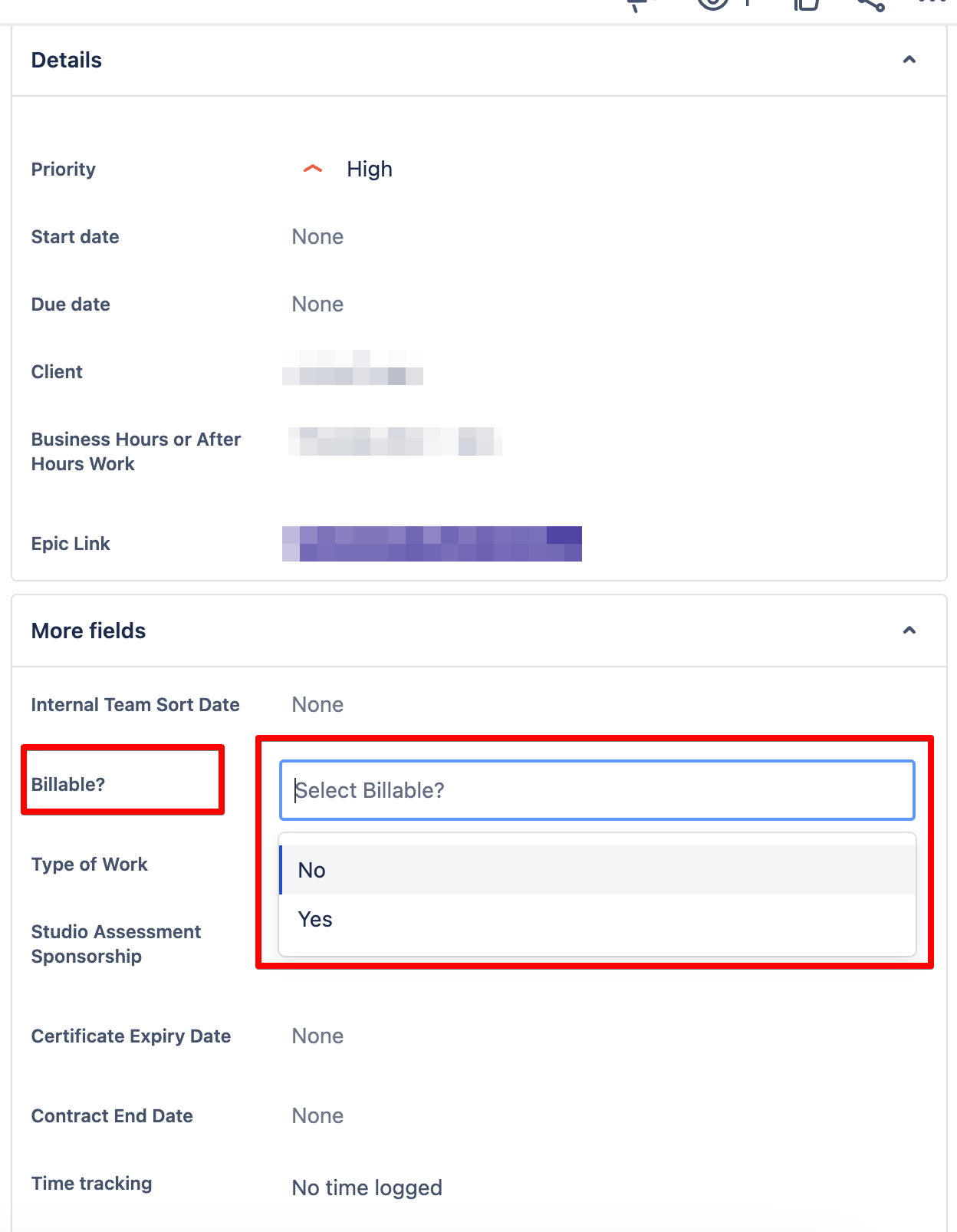Choose Yes in the Billable dropdown
The width and height of the screenshot is (957, 1232).
coord(598,919)
